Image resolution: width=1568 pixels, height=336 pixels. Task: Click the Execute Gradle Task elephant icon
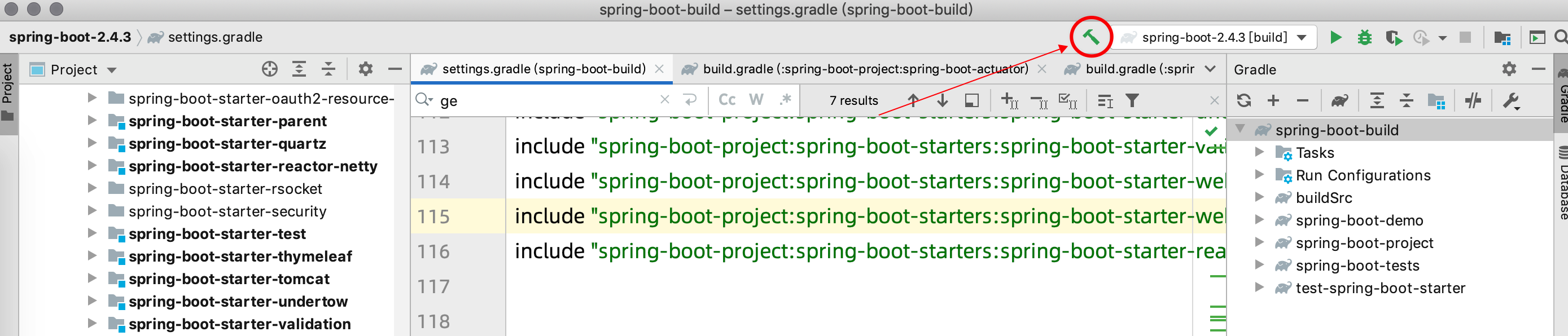click(1339, 100)
